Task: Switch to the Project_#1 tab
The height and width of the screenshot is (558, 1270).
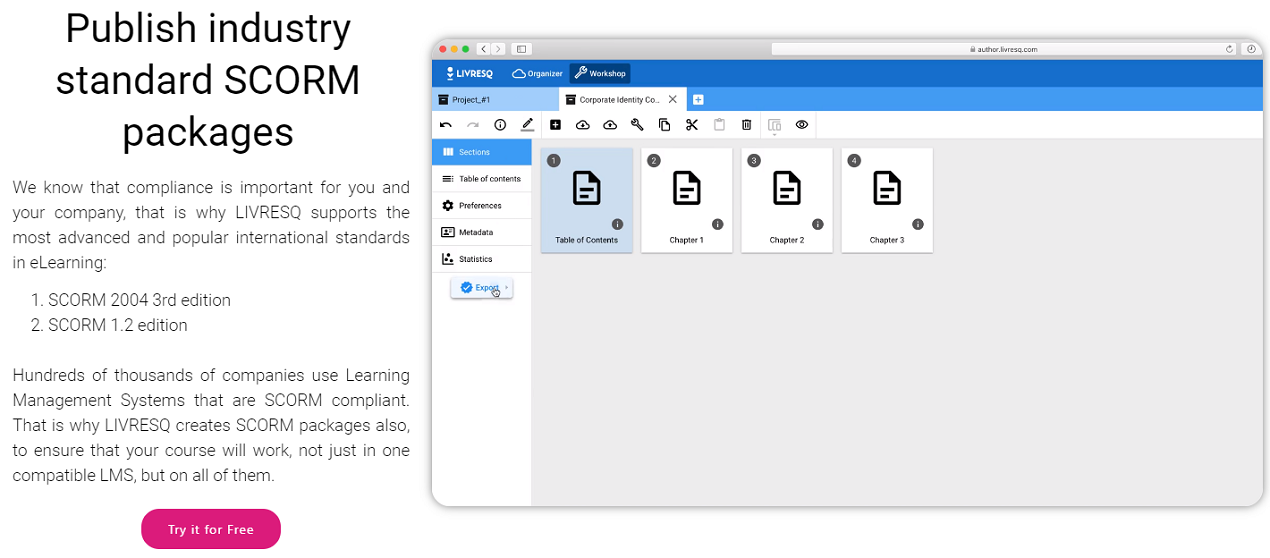Action: [495, 99]
